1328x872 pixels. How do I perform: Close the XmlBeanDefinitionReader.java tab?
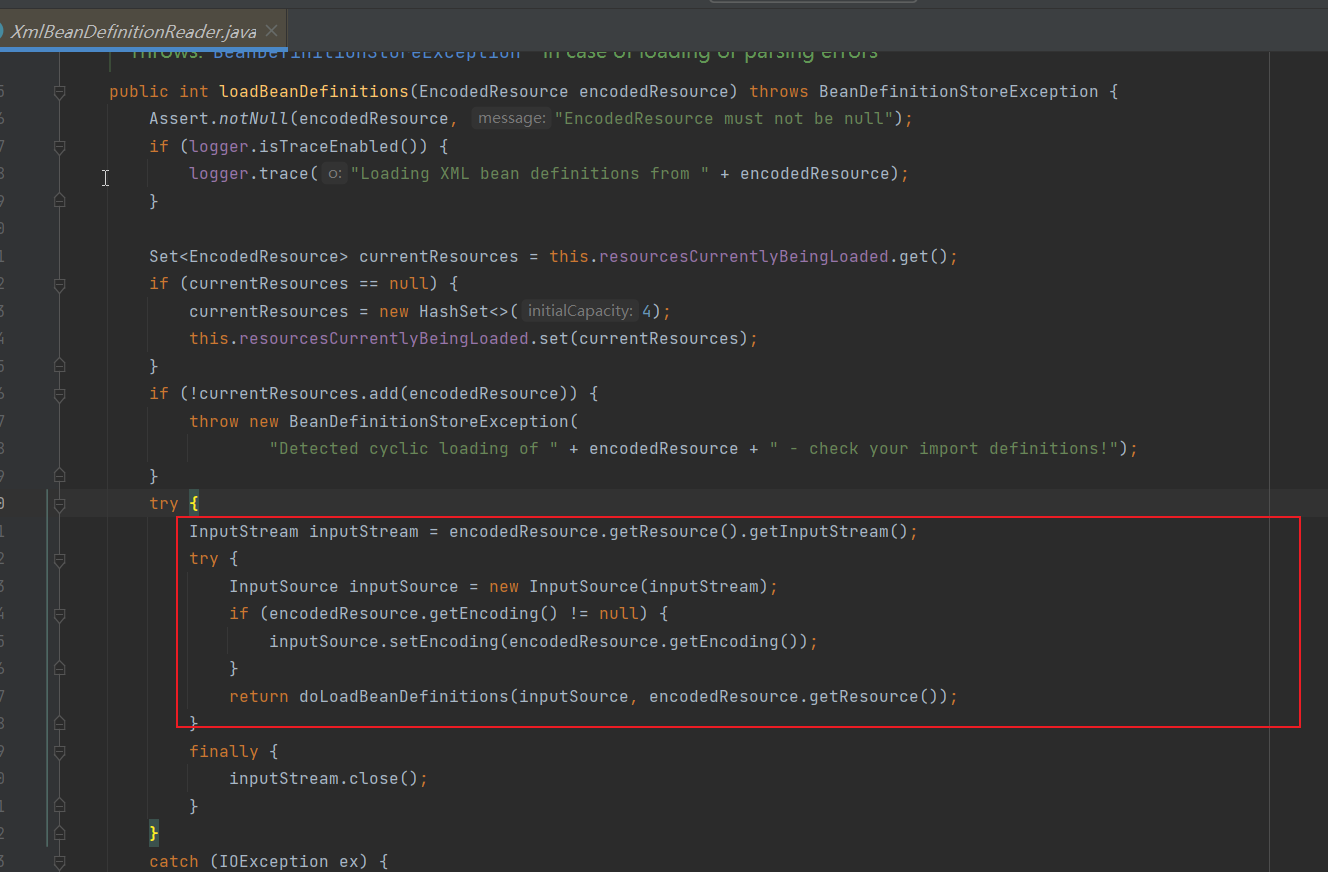pos(272,31)
